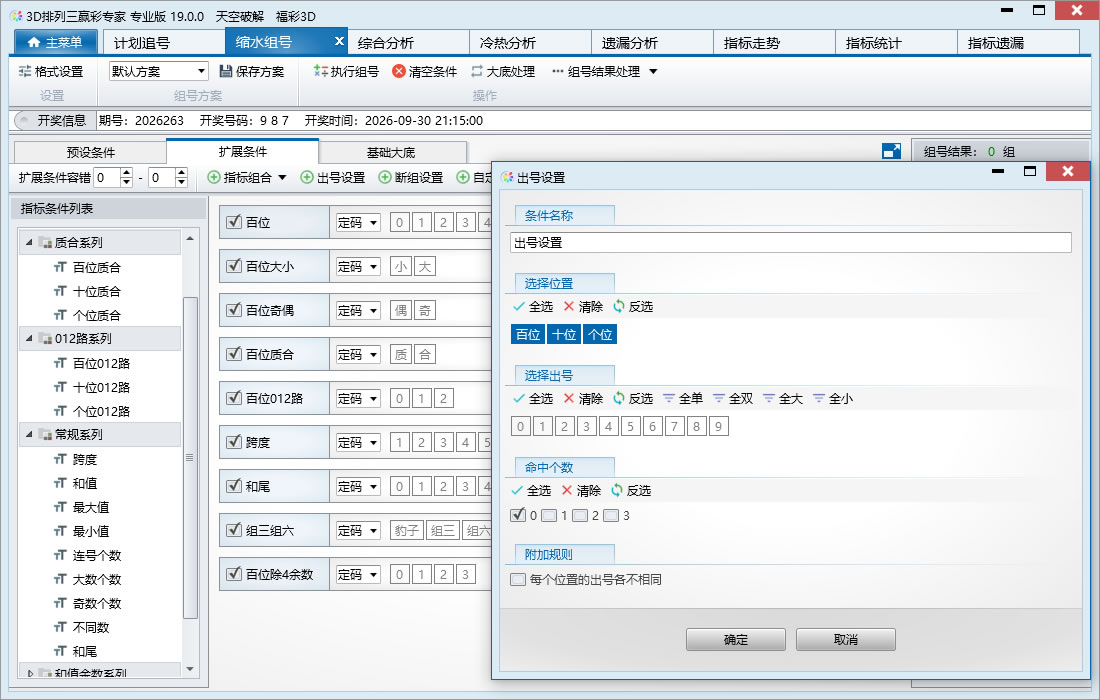1100x700 pixels.
Task: Open the 定码 dropdown in 百位奇偶 row
Action: coord(358,310)
